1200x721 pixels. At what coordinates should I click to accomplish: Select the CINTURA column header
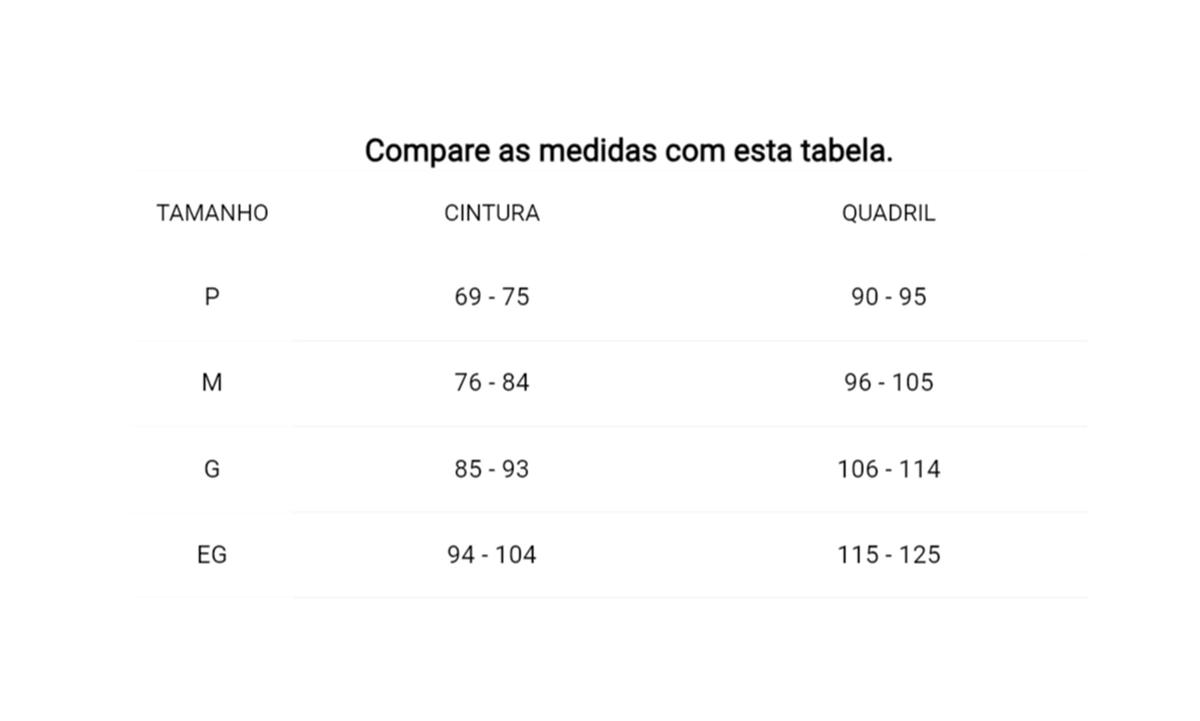click(492, 213)
